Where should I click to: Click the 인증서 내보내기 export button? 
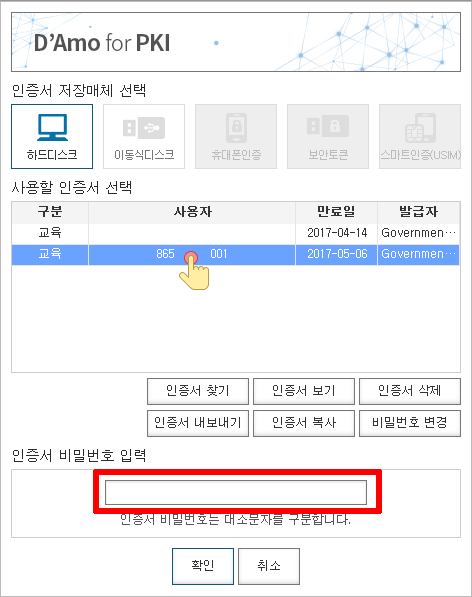(198, 423)
